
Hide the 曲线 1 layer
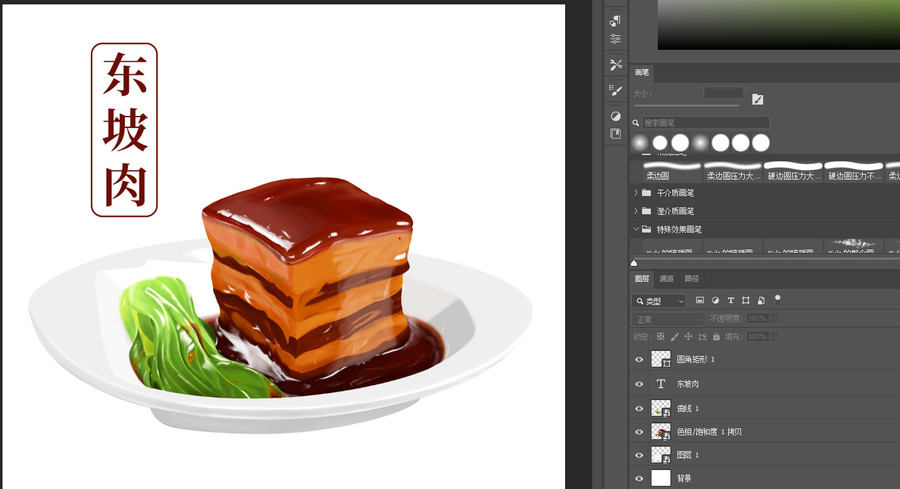(x=639, y=409)
